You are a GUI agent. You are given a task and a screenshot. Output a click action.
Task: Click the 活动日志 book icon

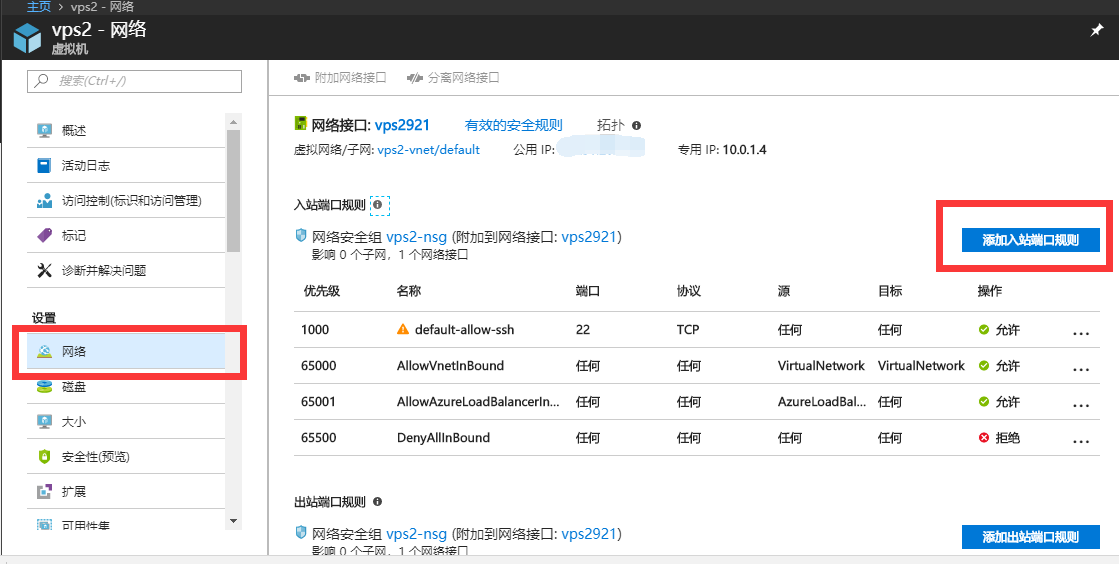[44, 166]
